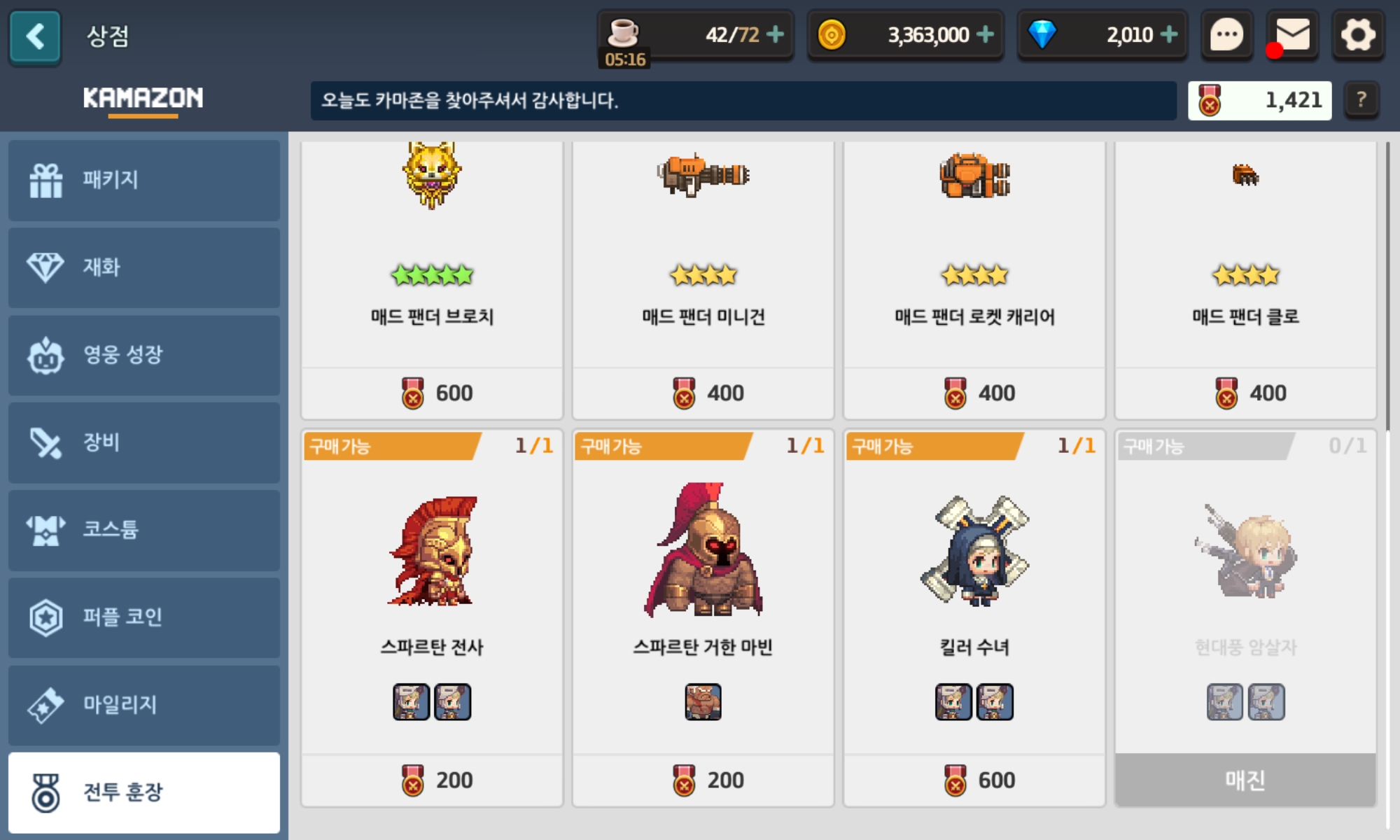Open settings with the gear icon
Image resolution: width=1400 pixels, height=840 pixels.
tap(1358, 35)
